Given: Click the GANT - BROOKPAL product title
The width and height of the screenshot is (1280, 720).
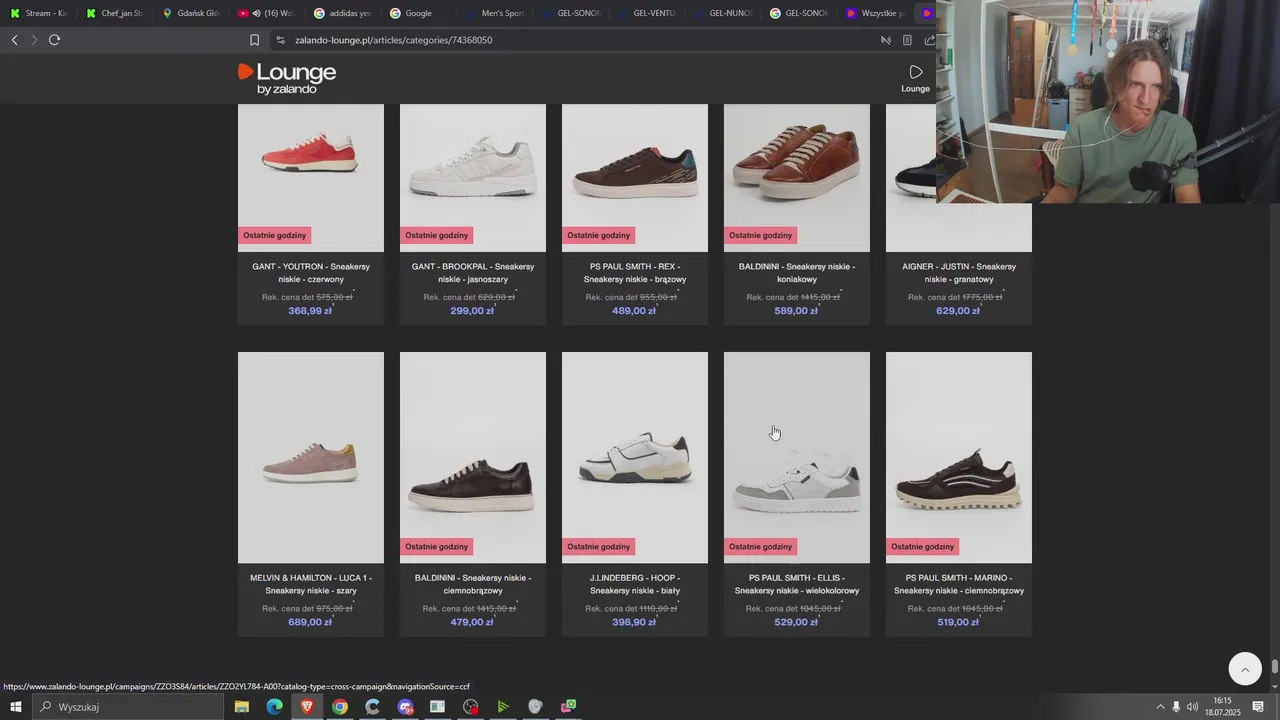Looking at the screenshot, I should coord(473,273).
